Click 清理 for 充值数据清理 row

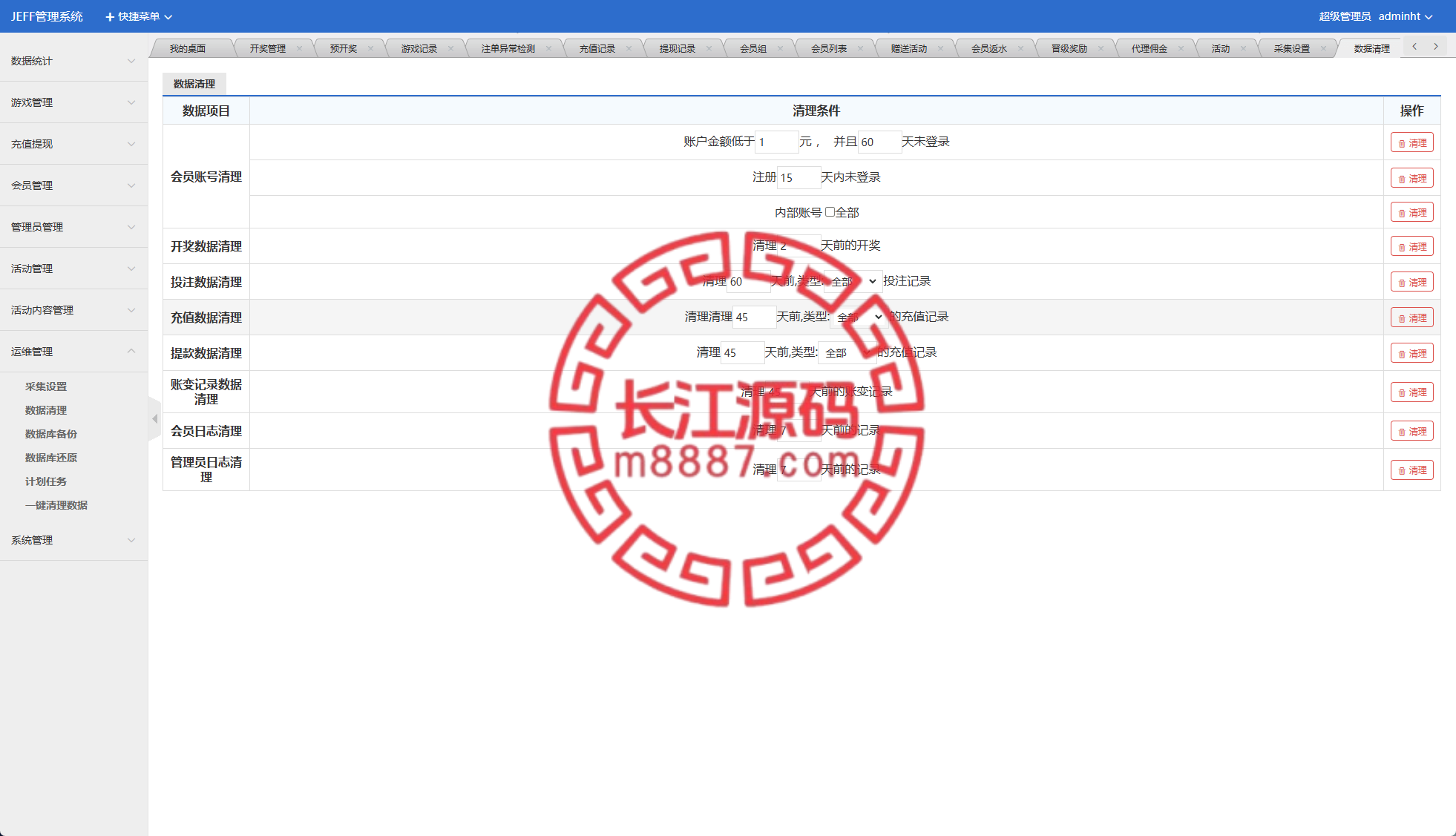pos(1411,317)
